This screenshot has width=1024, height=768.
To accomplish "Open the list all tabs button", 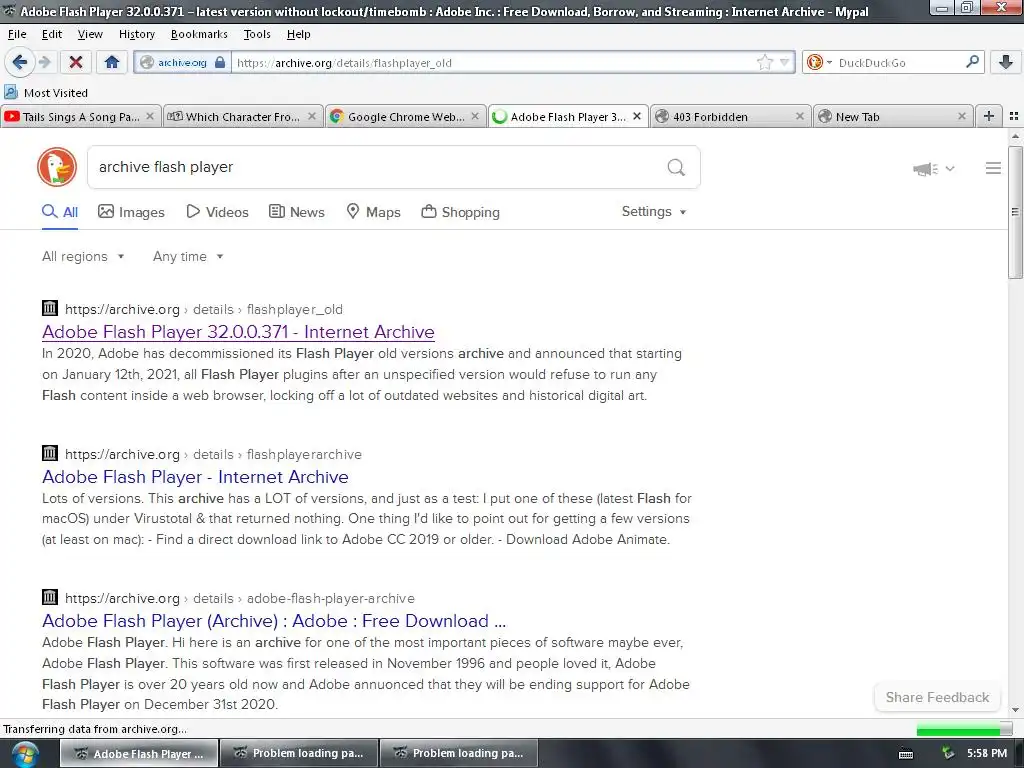I will pyautogui.click(x=1014, y=116).
